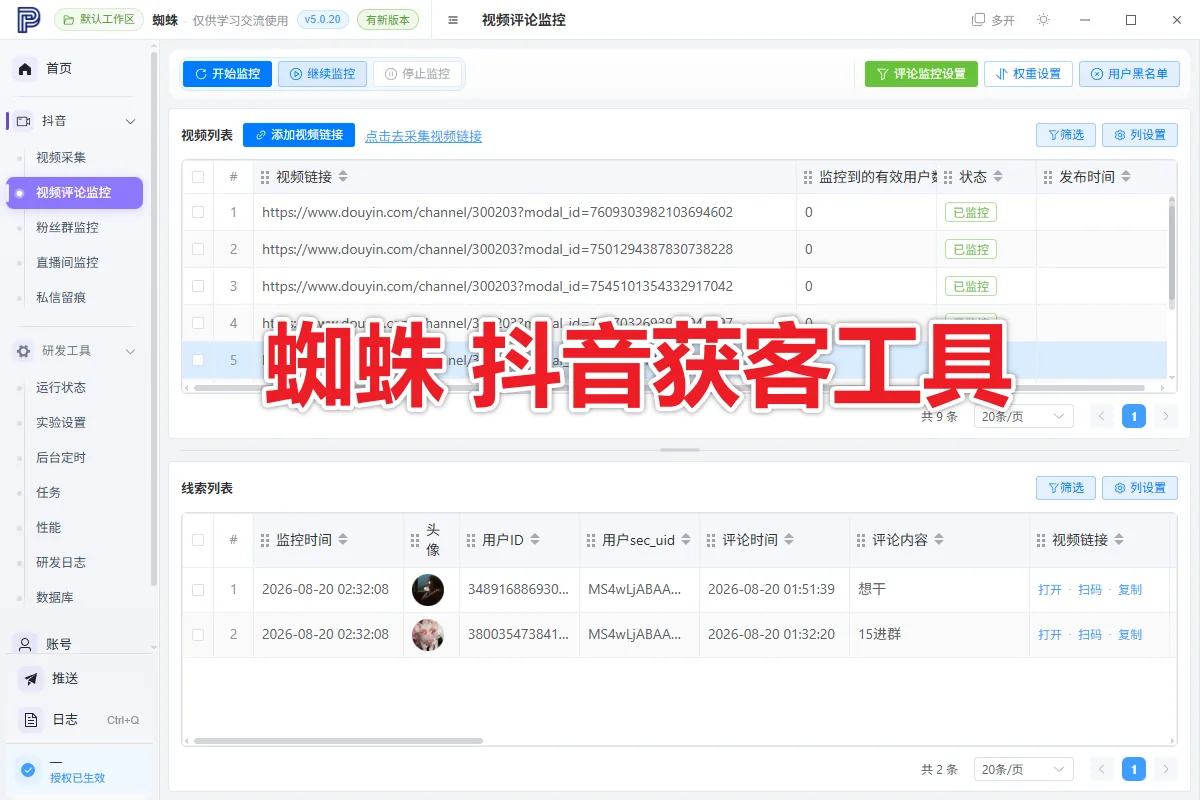Click 添加视频链接 button
The height and width of the screenshot is (800, 1200).
tap(299, 135)
